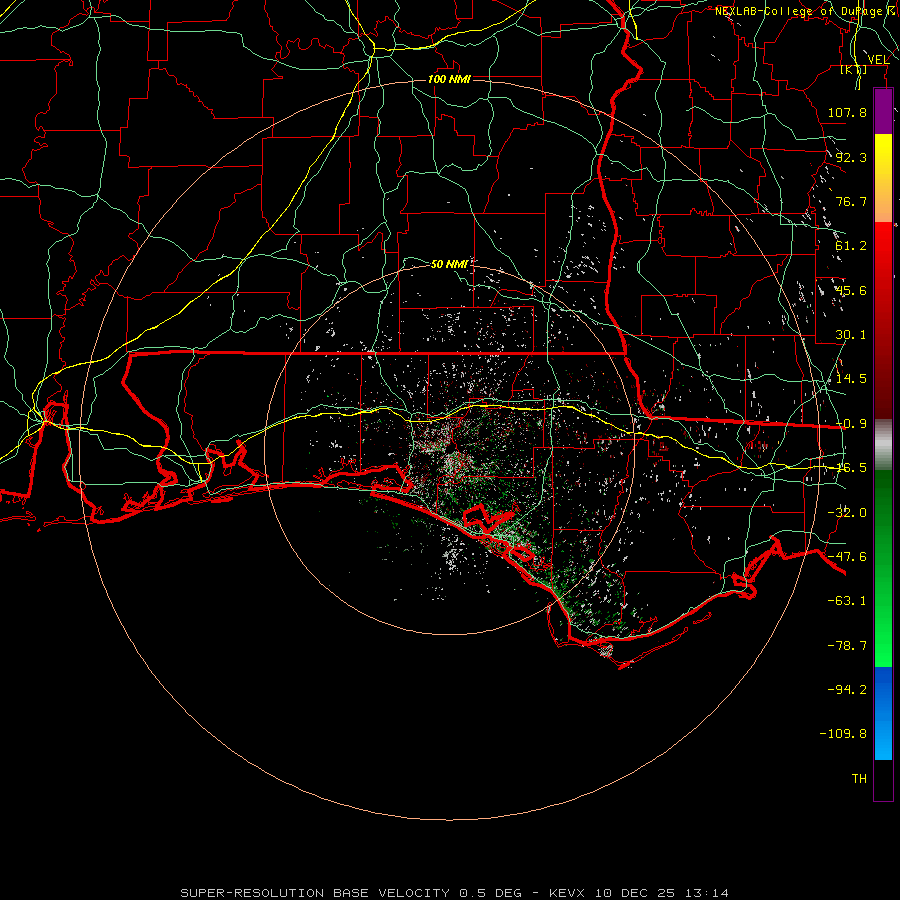Click the "SUPER-RESOLUTION BASE VELOCITY" caption at the bottom

[315, 893]
